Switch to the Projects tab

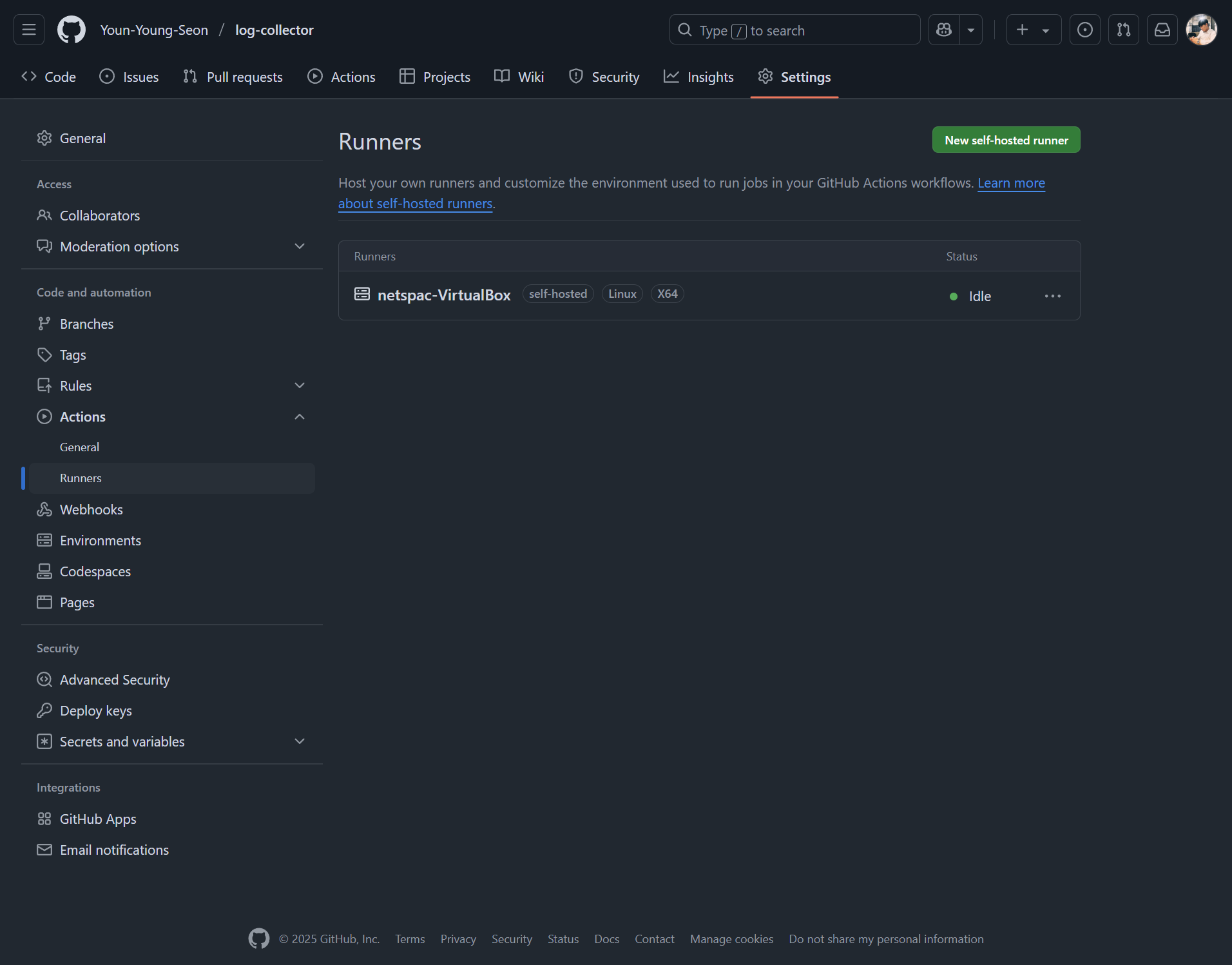435,77
